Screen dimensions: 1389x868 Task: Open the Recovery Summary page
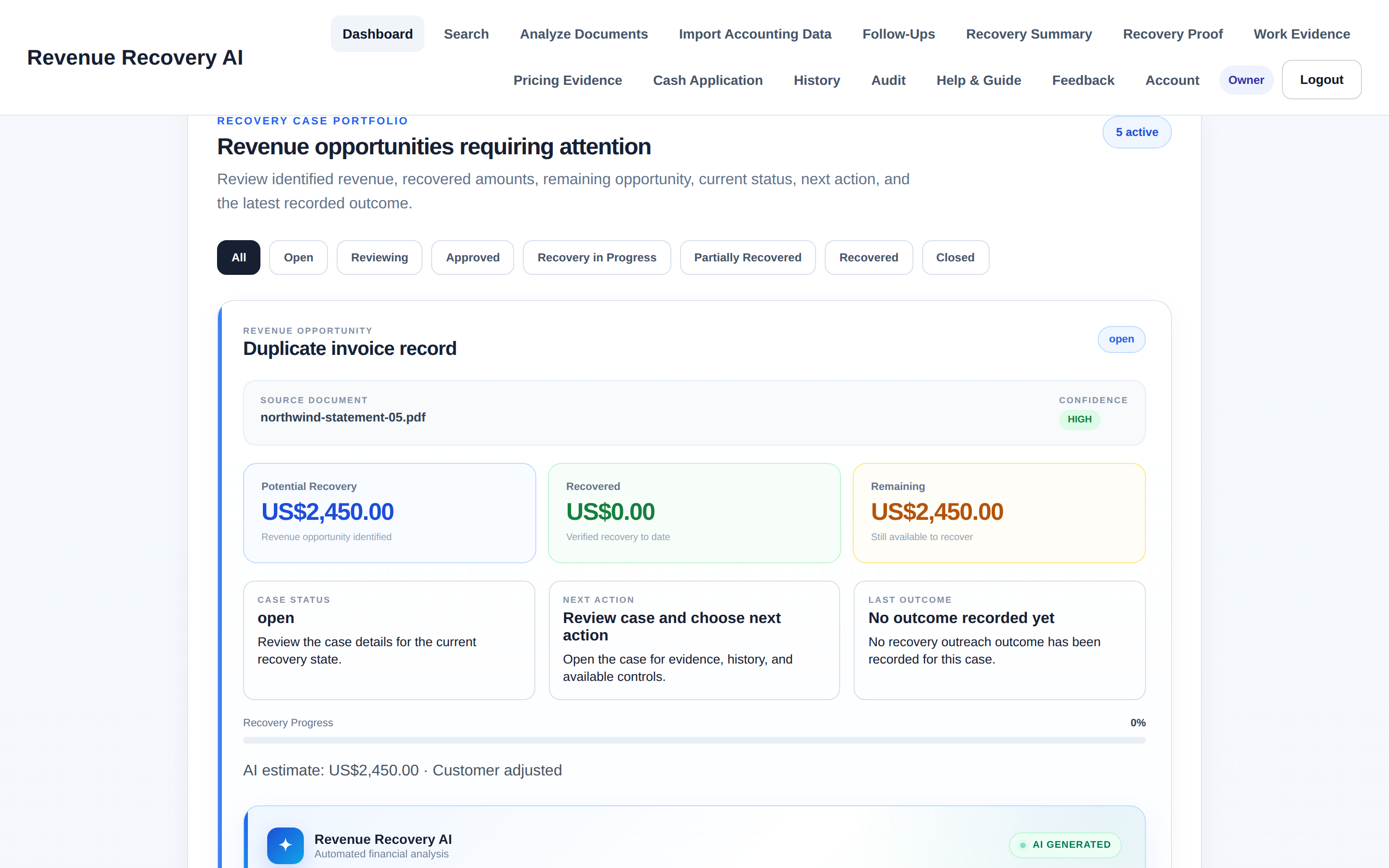coord(1029,34)
